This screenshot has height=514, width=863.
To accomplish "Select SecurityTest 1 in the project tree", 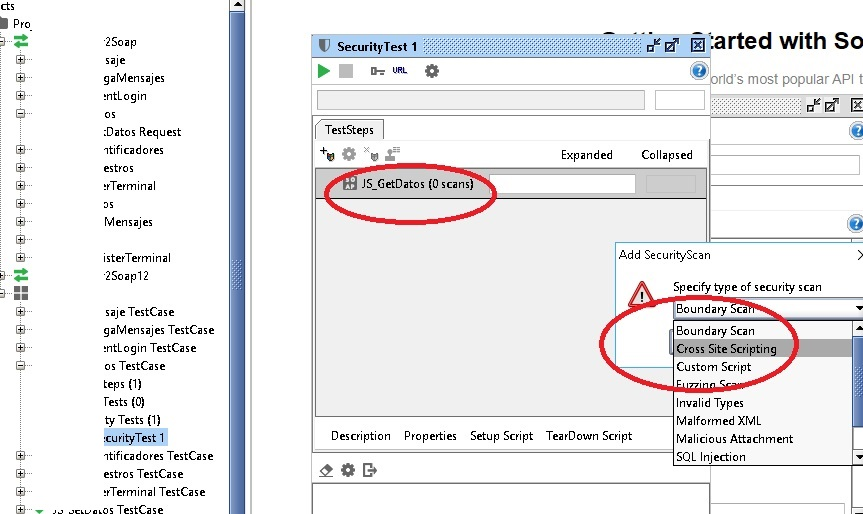I will coord(133,438).
